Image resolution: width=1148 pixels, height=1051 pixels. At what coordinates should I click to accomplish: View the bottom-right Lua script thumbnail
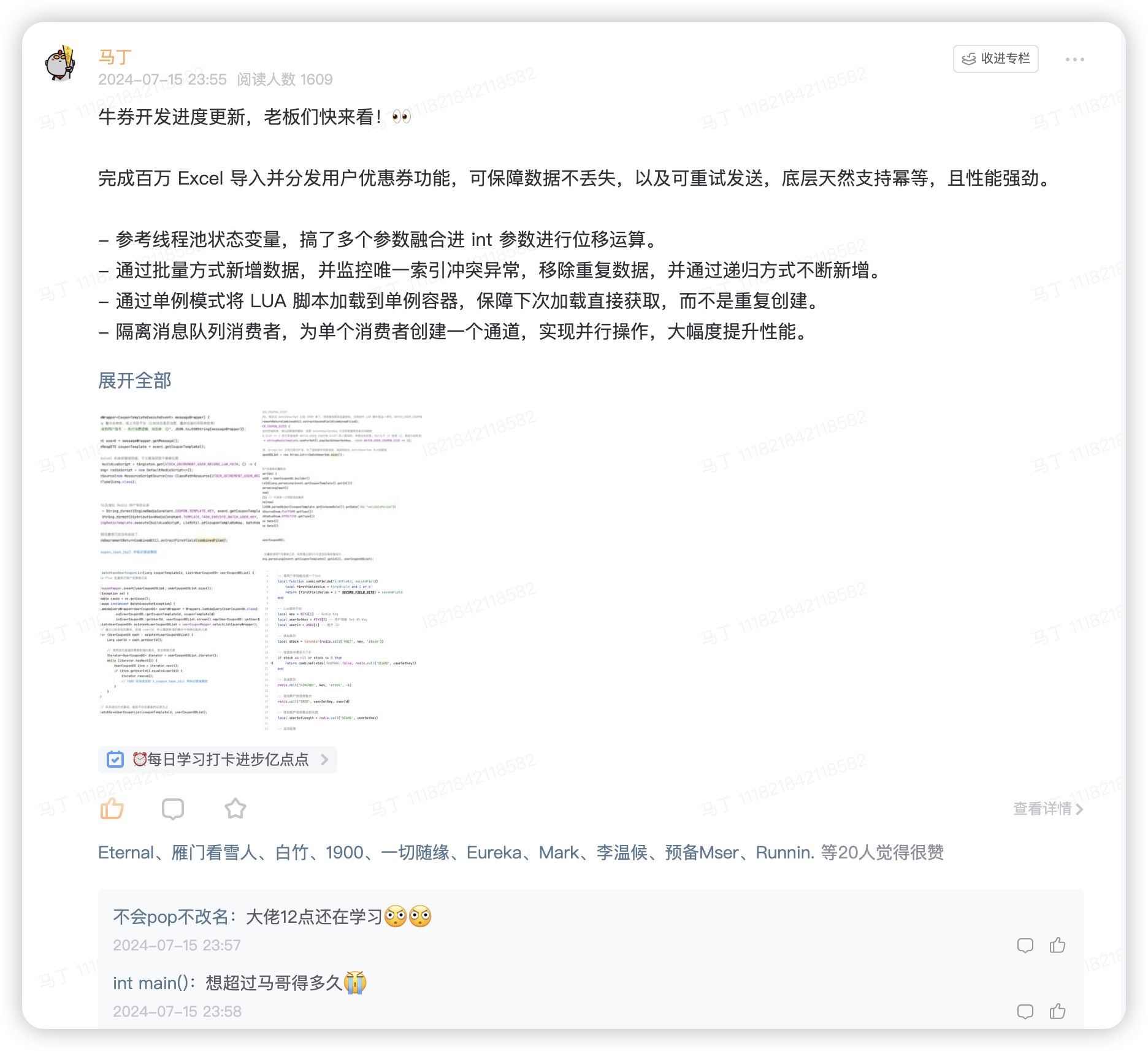click(343, 649)
